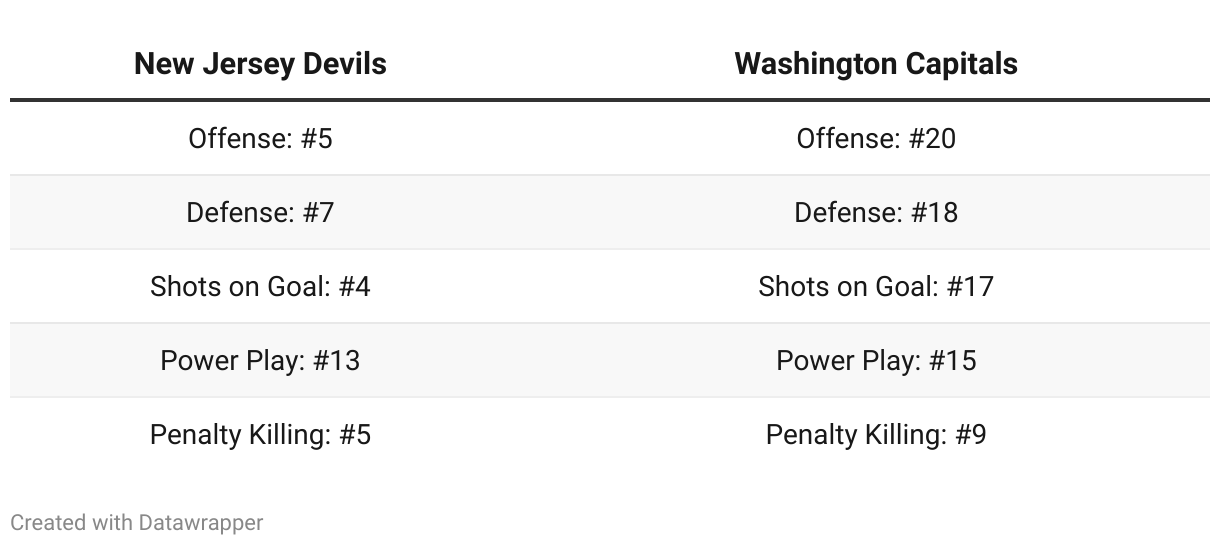This screenshot has height=546, width=1220.
Task: Click the word Datawrapper in the footer
Action: (201, 522)
